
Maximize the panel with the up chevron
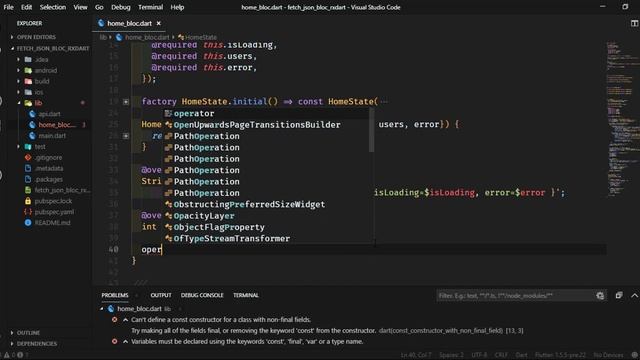634,295
